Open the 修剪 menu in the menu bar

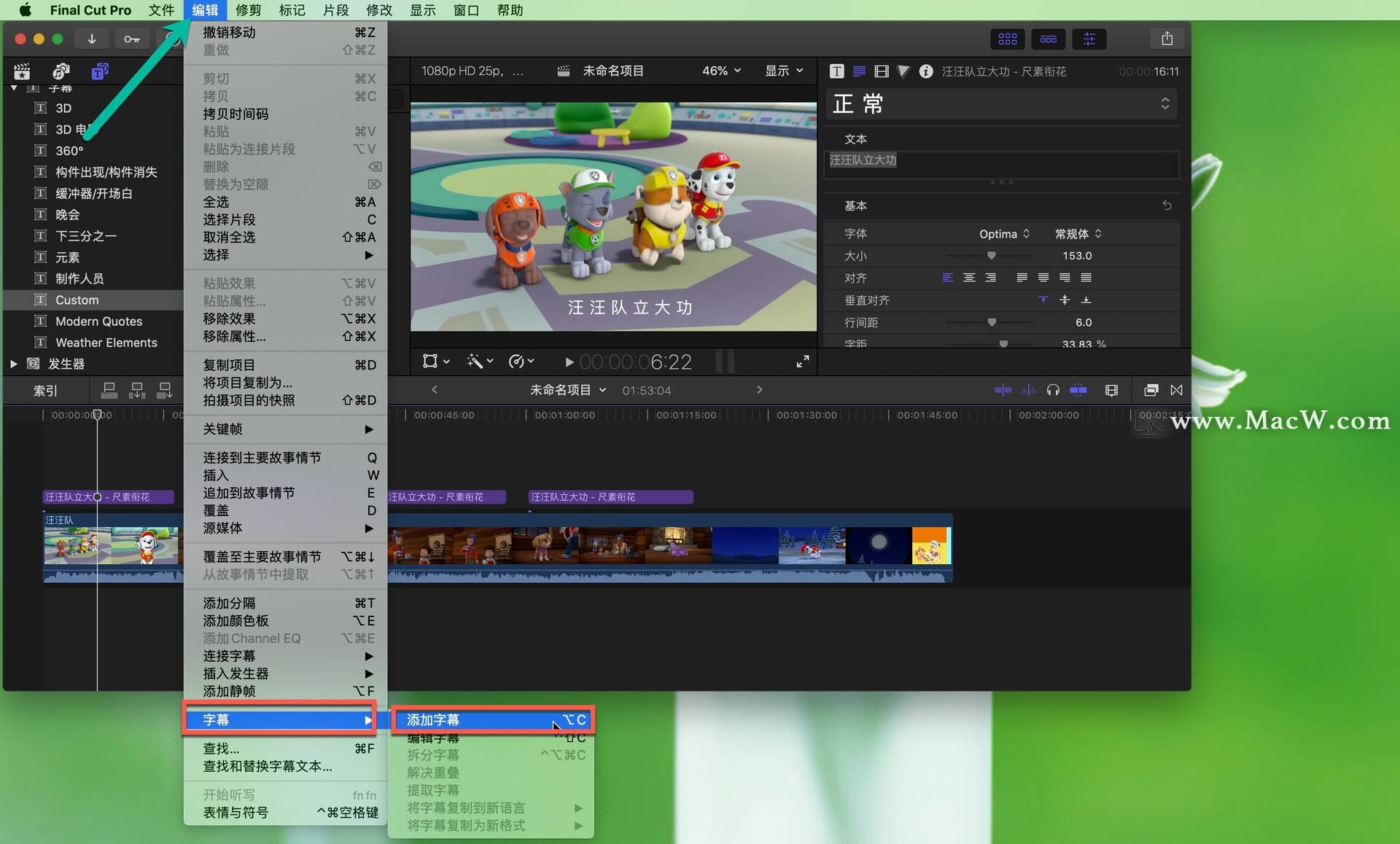[x=248, y=10]
